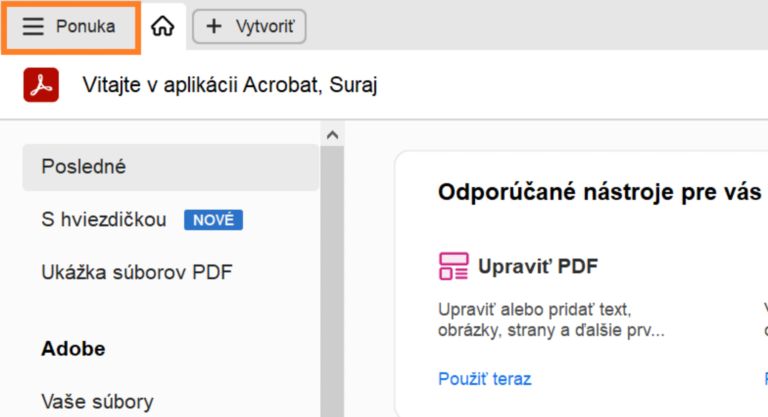Select Posledné in the sidebar
The image size is (768, 417).
(170, 167)
